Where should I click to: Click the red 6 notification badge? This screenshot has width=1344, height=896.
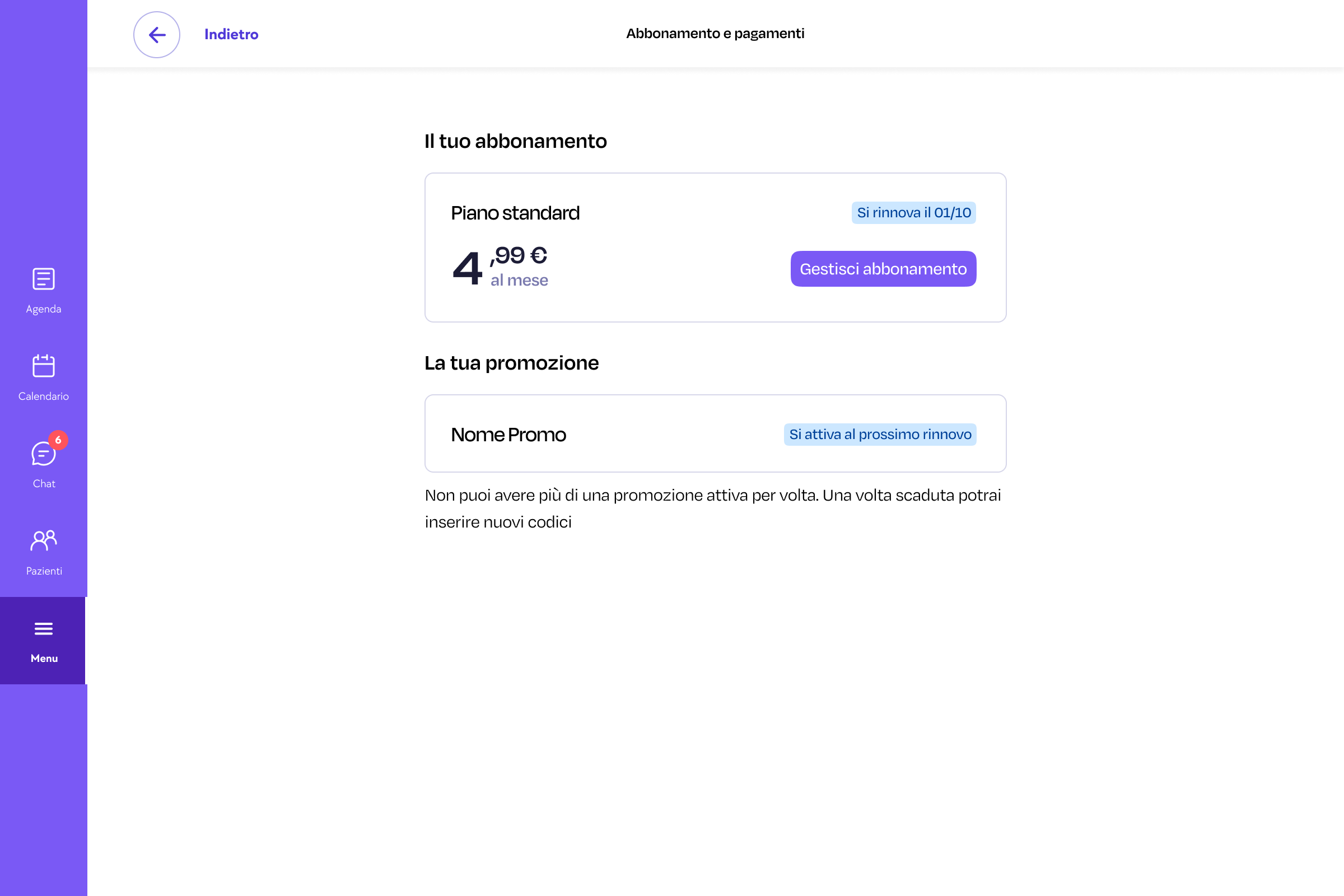click(58, 440)
